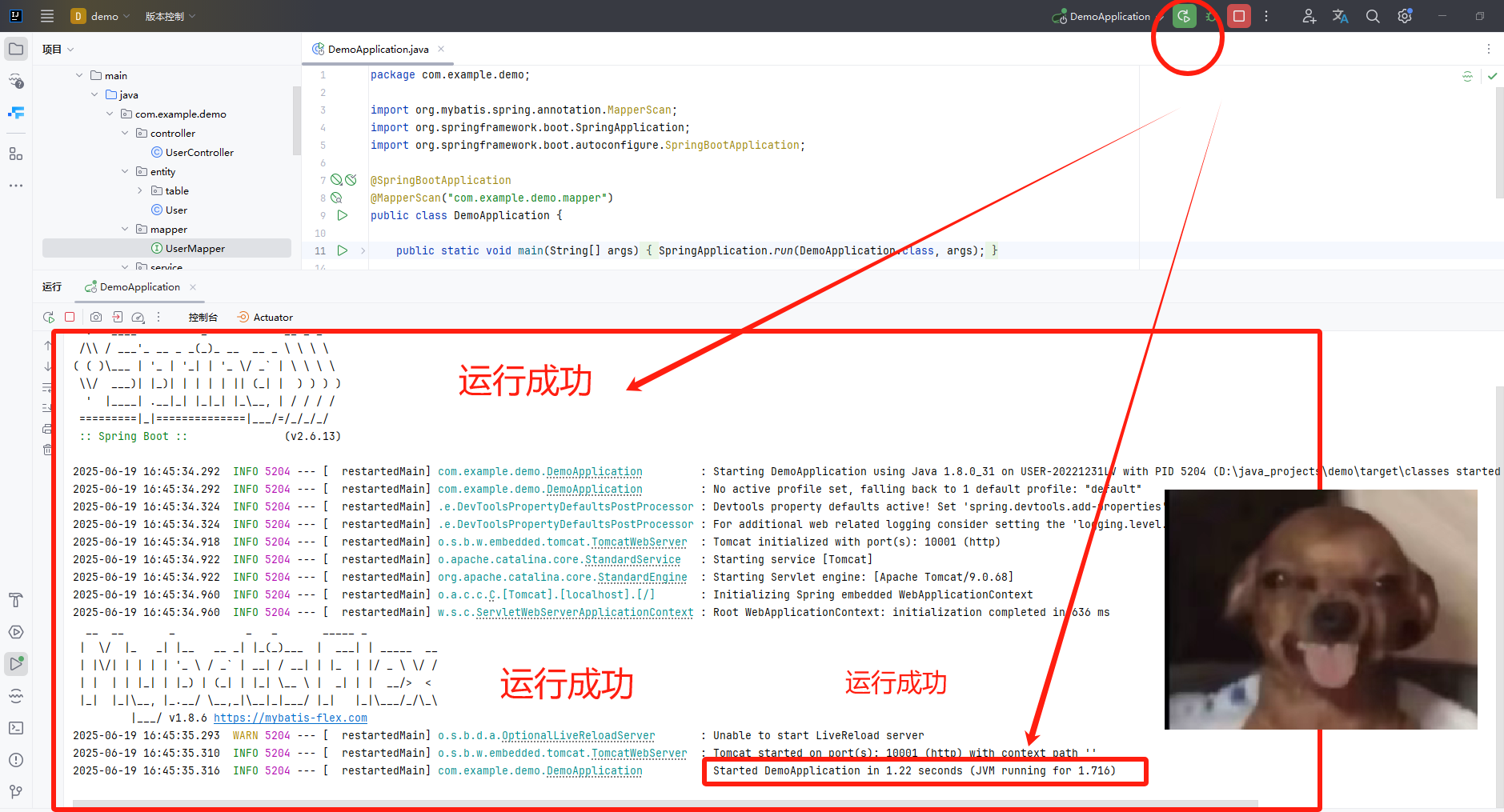
Task: Collapse the mapper package
Action: [x=125, y=229]
